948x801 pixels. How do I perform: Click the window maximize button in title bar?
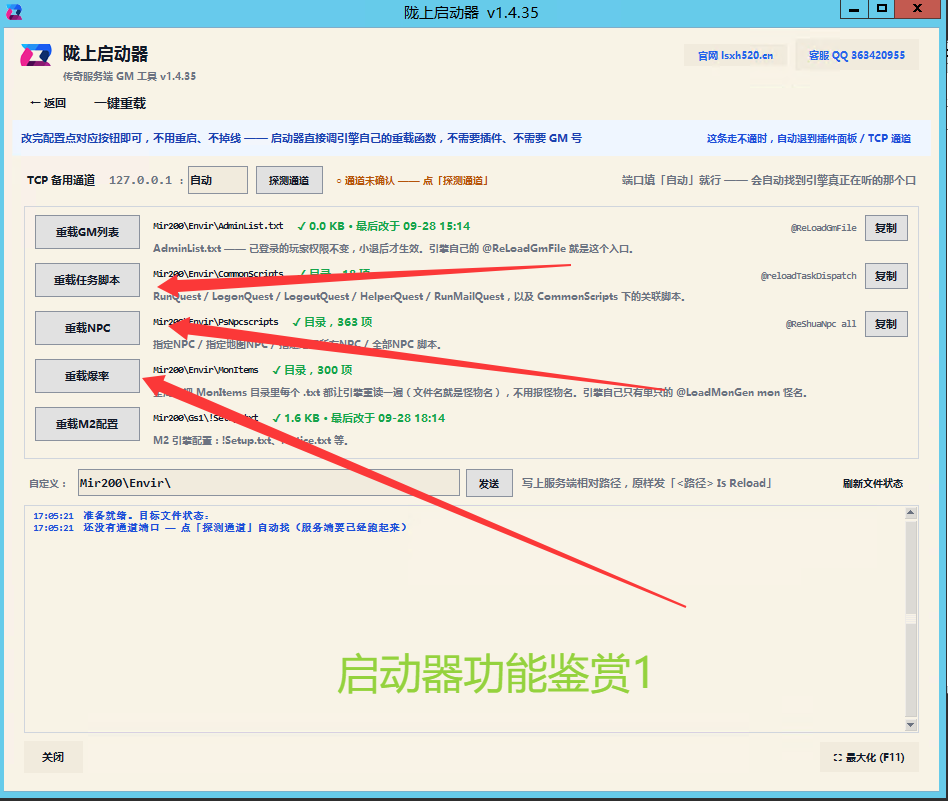tap(881, 9)
